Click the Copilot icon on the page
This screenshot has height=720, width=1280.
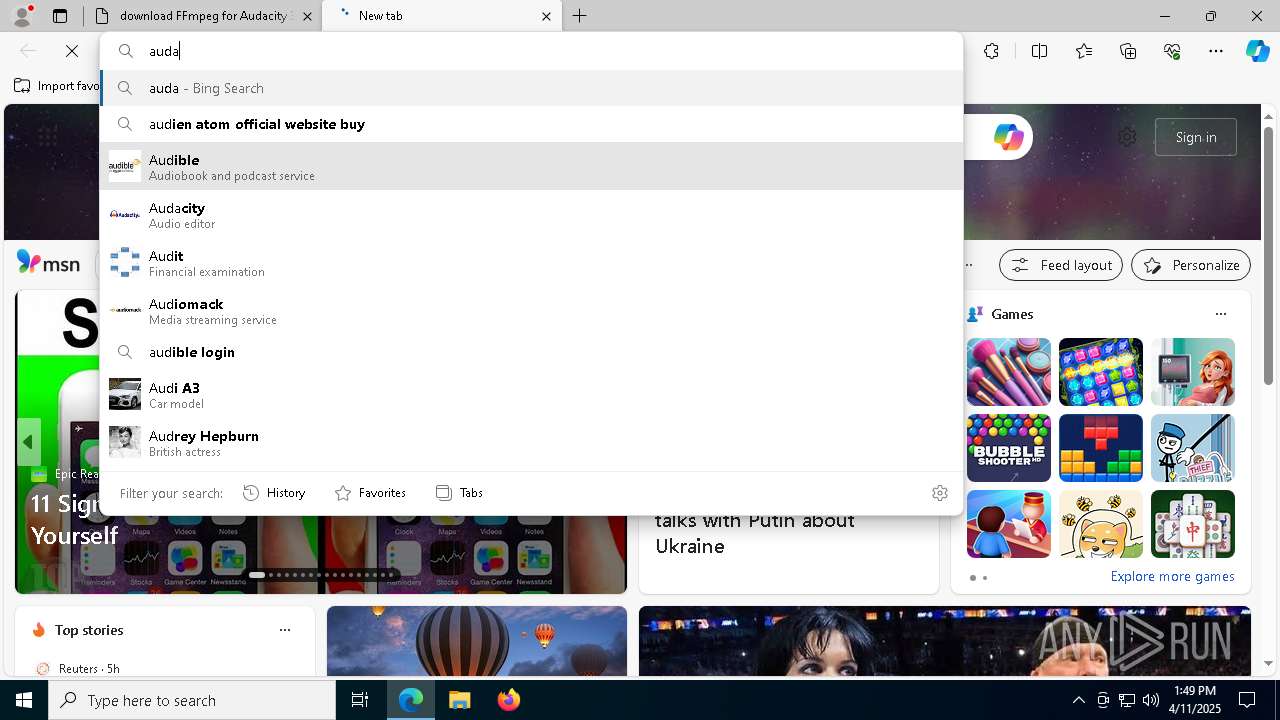(1008, 137)
